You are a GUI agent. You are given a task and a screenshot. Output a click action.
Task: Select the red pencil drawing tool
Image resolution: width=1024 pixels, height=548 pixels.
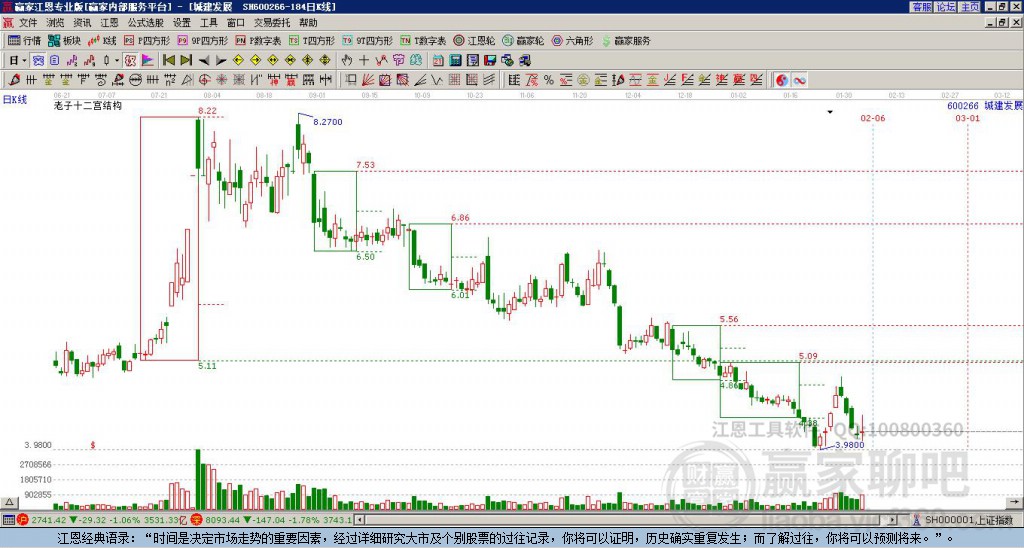14,80
